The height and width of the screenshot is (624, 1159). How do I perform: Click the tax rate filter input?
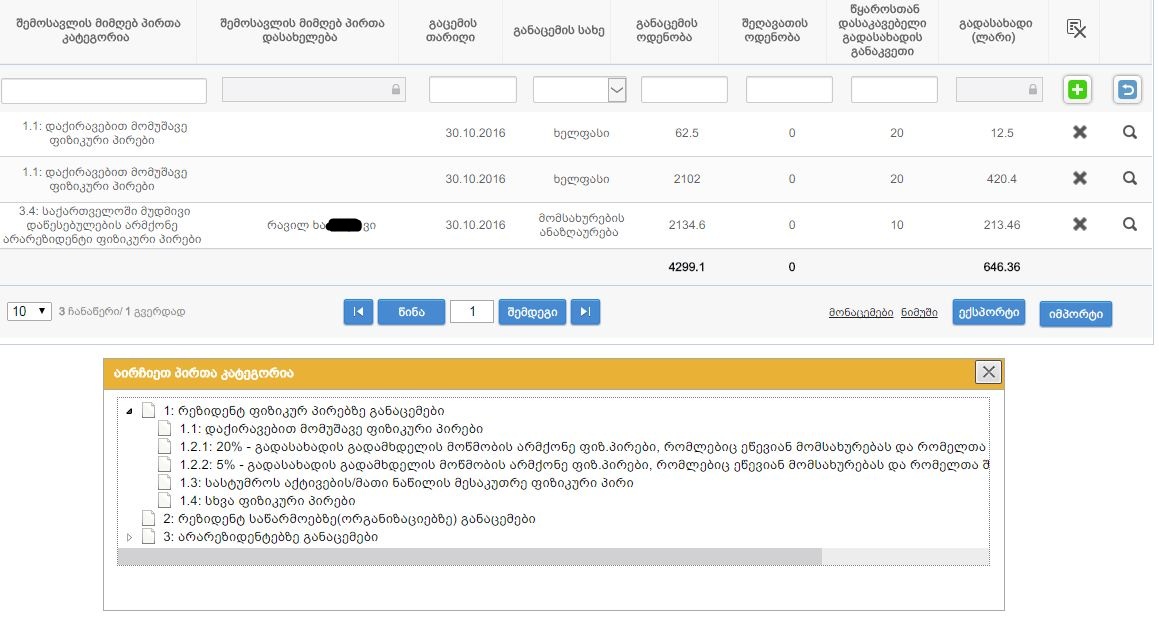[x=894, y=89]
